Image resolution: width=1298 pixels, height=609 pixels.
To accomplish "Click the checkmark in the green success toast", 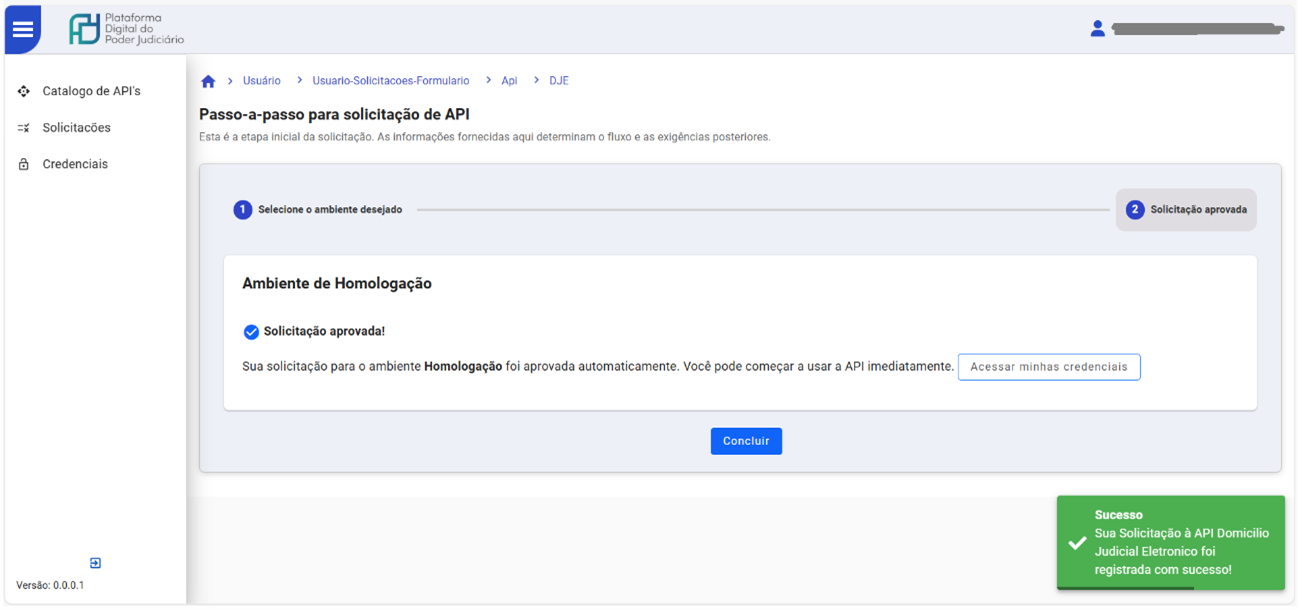I will click(1076, 543).
